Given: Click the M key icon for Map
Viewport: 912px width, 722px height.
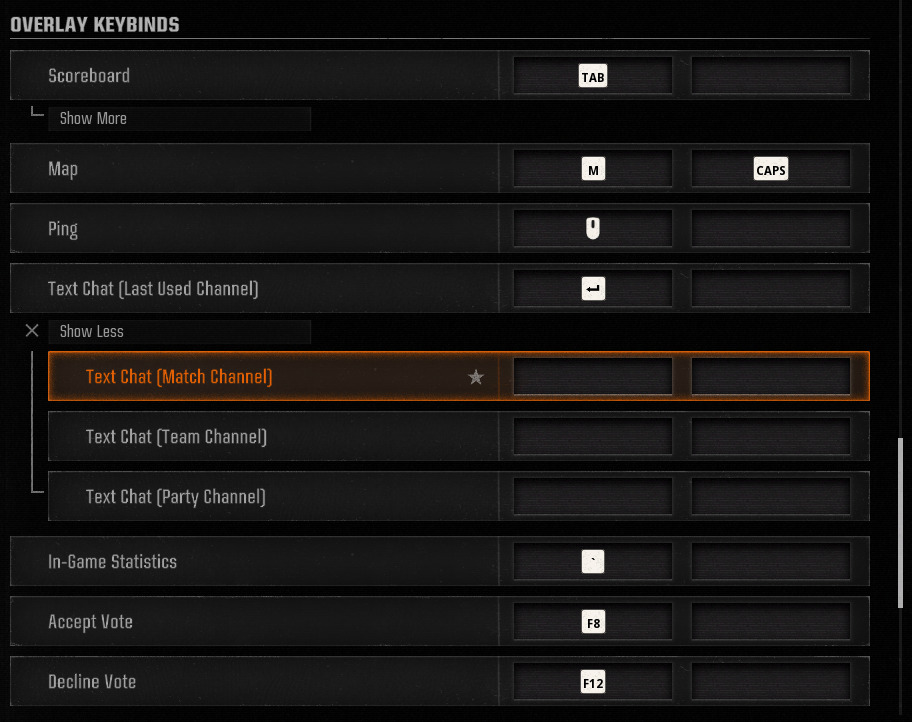Looking at the screenshot, I should click(592, 168).
